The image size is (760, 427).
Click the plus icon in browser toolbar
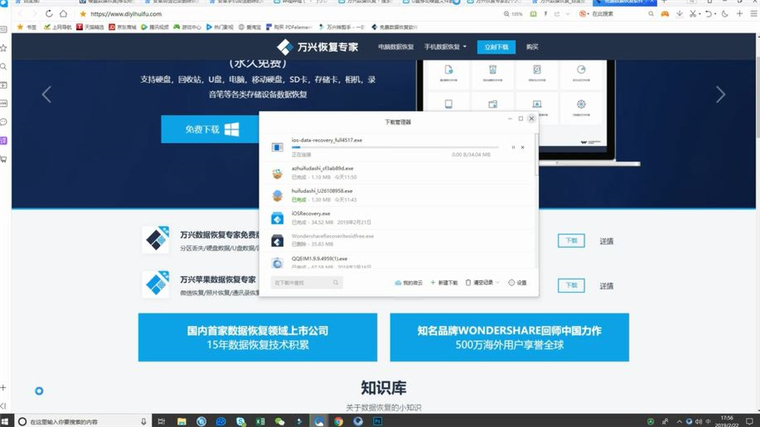pos(740,14)
